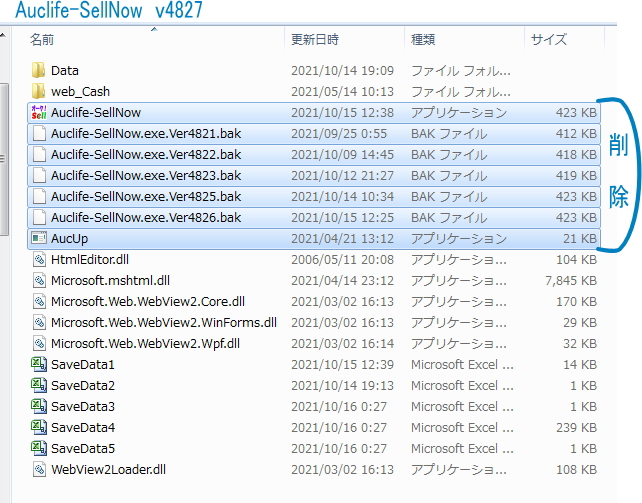Select the WebView2Loader.dll file name
Image resolution: width=642 pixels, height=503 pixels.
point(109,469)
